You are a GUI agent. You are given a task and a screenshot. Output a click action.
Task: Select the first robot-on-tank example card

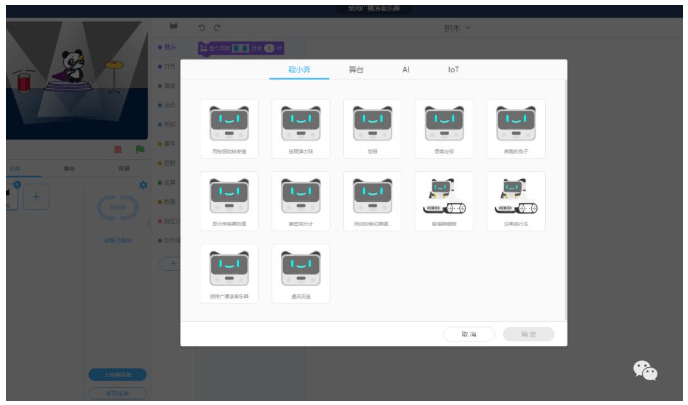coord(444,201)
